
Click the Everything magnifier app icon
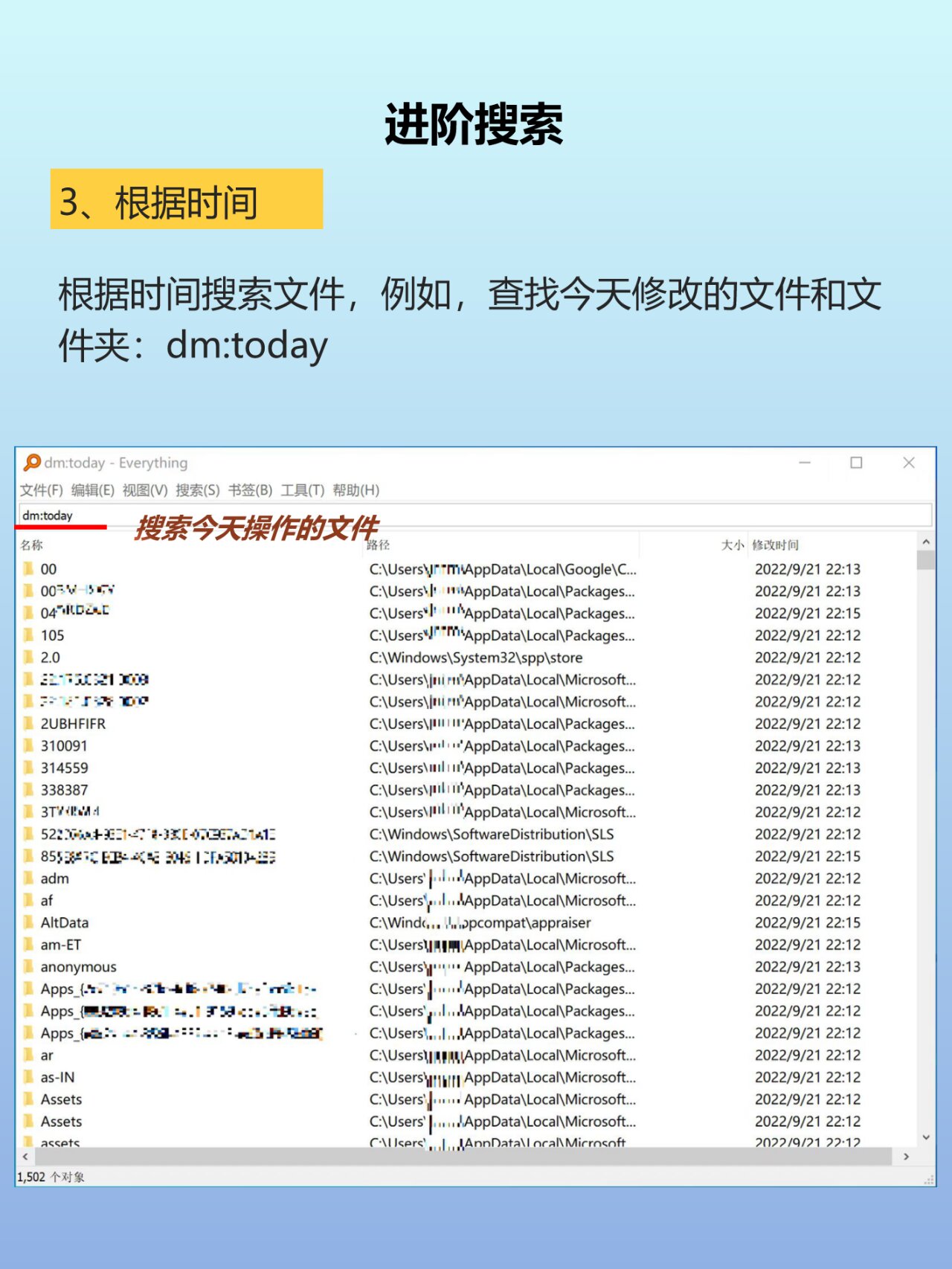click(x=32, y=463)
